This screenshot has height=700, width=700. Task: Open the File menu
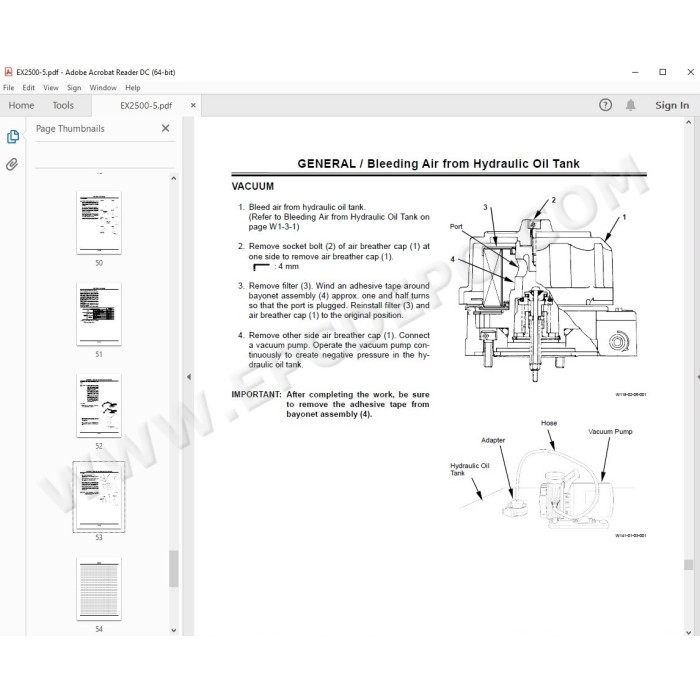coord(8,88)
